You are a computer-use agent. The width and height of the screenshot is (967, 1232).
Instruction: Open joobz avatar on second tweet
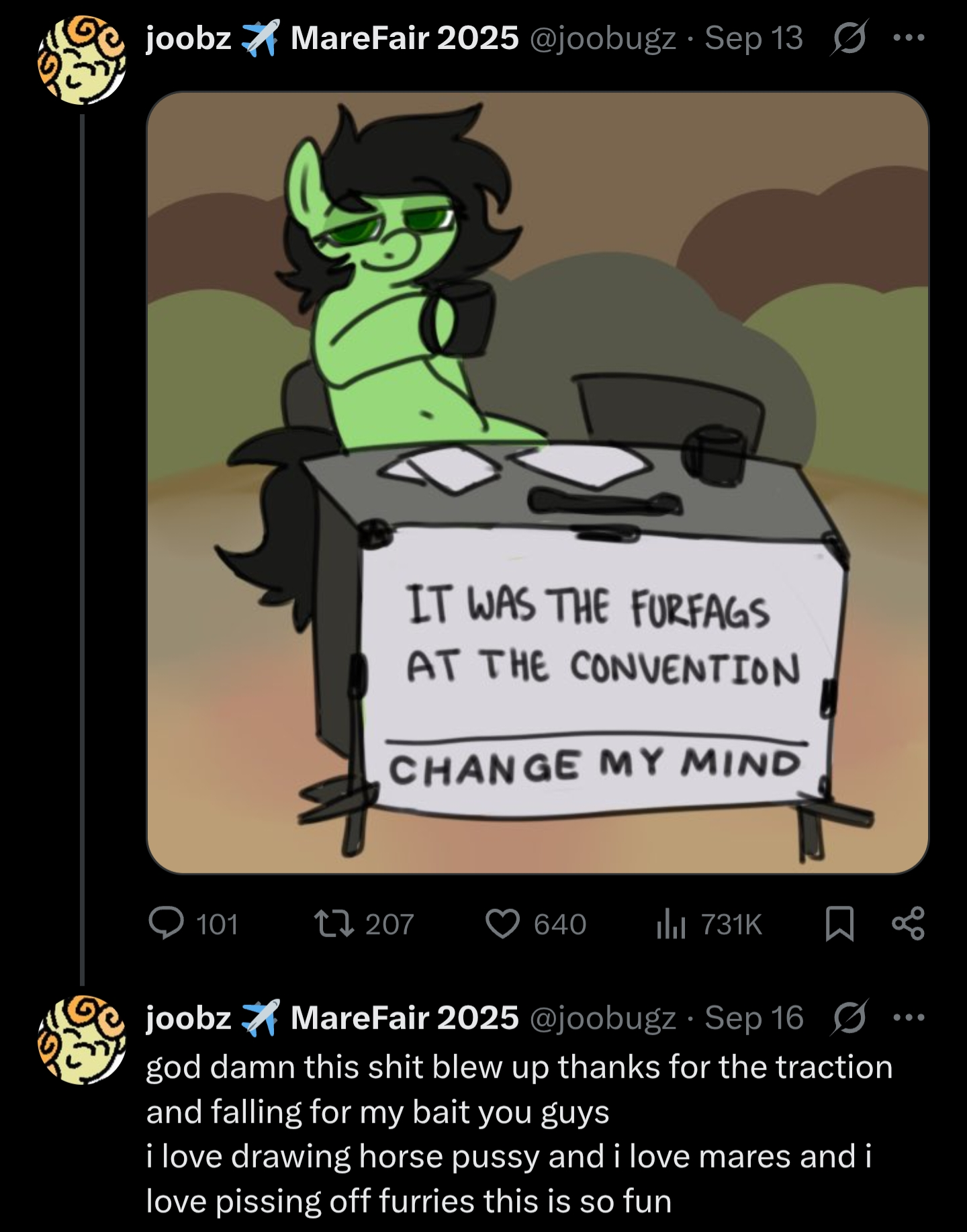[x=82, y=1040]
